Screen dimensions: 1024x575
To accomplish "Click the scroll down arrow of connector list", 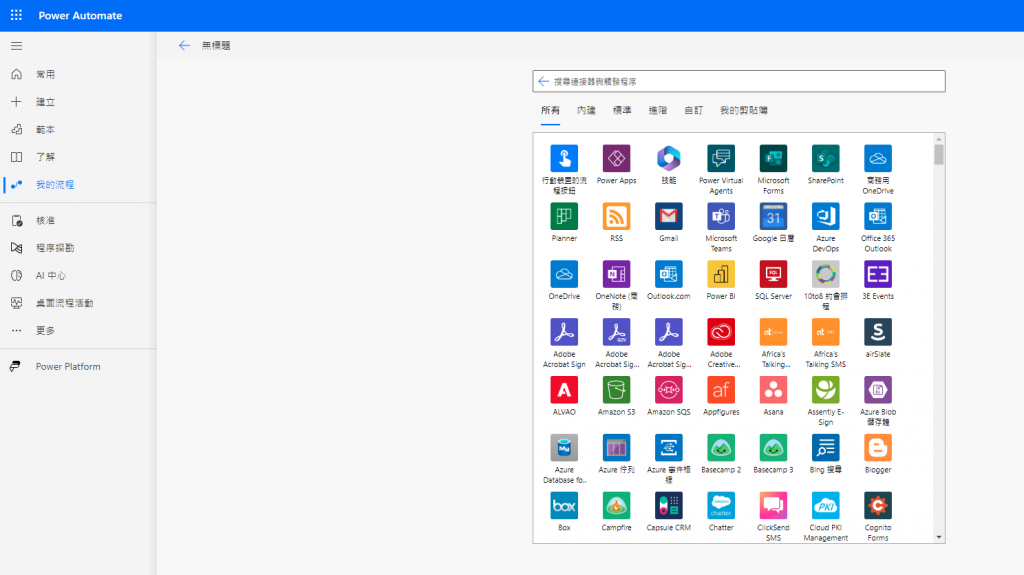I will [x=938, y=538].
